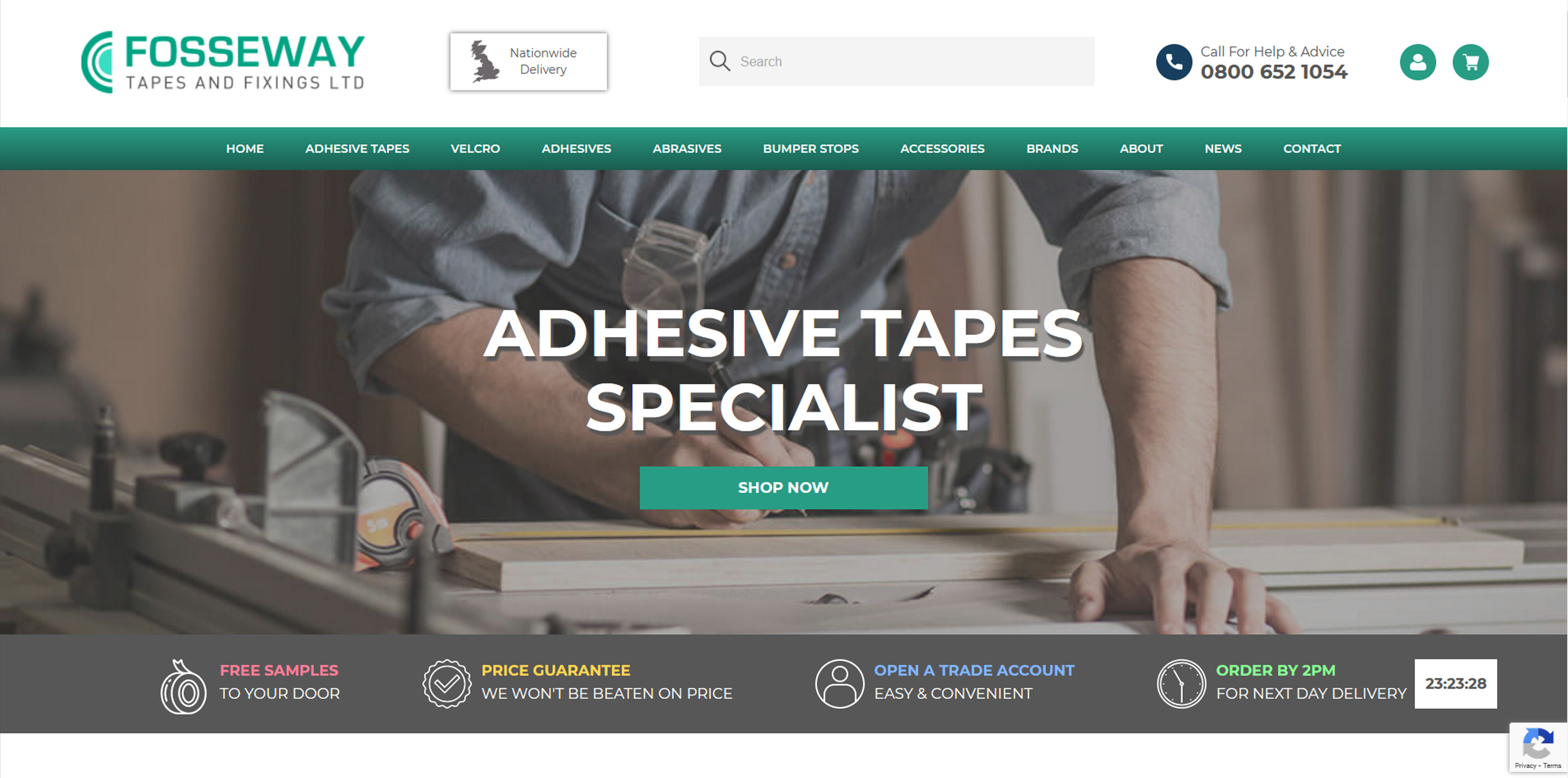Open the Contact page menu item

point(1312,148)
